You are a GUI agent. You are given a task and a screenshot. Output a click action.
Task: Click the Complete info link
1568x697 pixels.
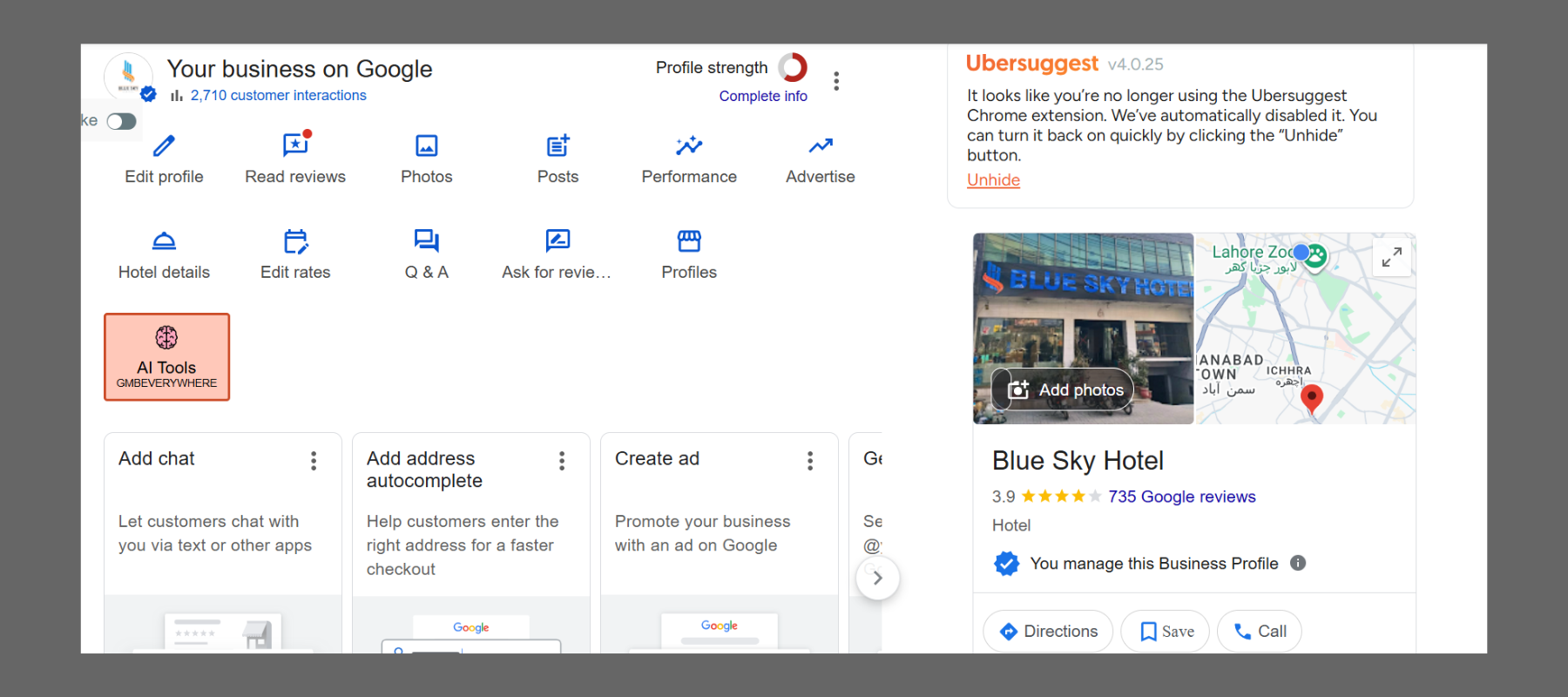762,96
